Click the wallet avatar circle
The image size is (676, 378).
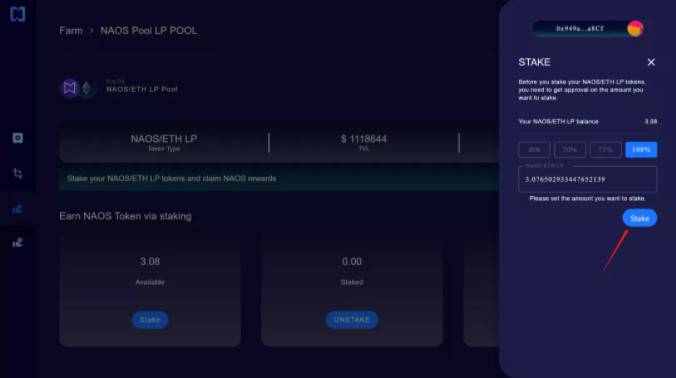635,29
